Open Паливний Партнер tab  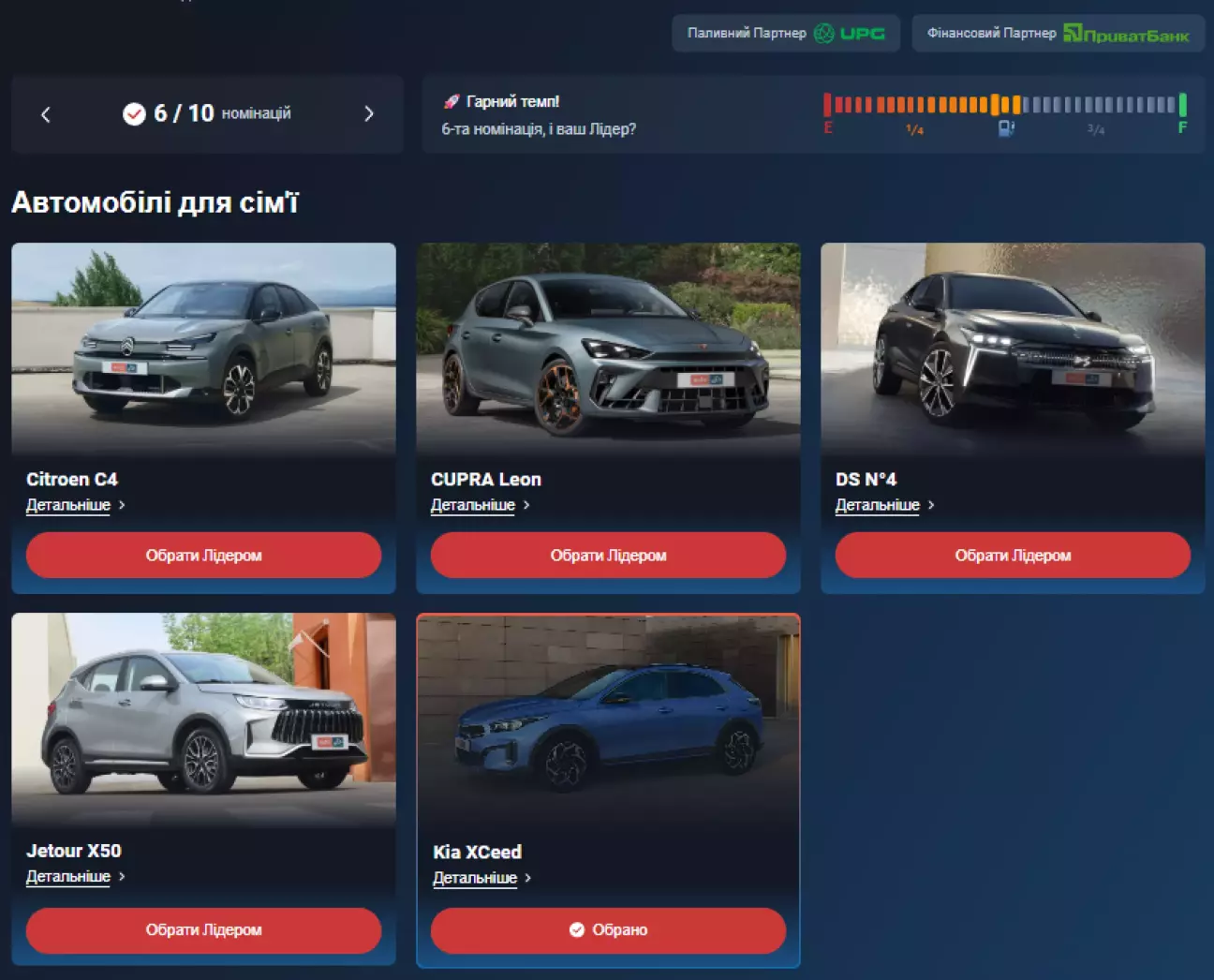coord(786,33)
